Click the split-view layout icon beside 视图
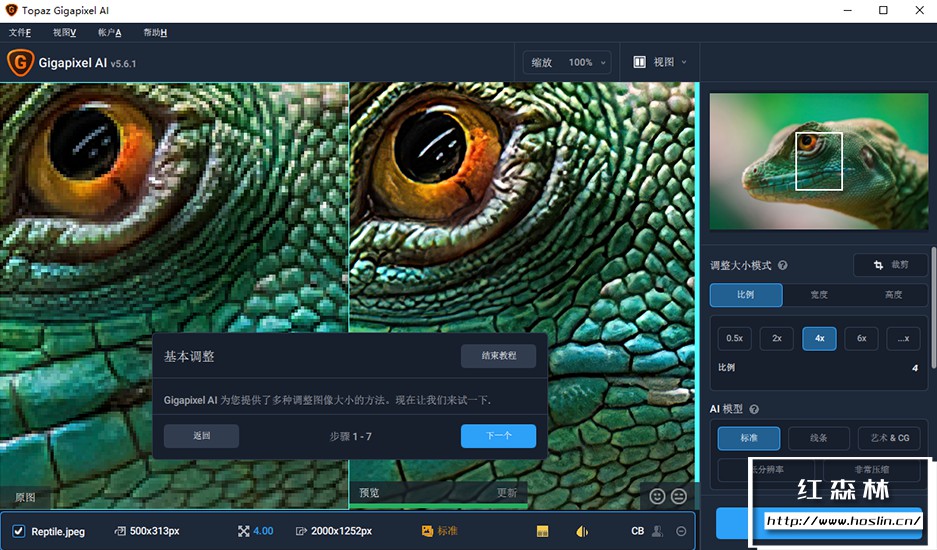The width and height of the screenshot is (937, 550). (x=639, y=62)
